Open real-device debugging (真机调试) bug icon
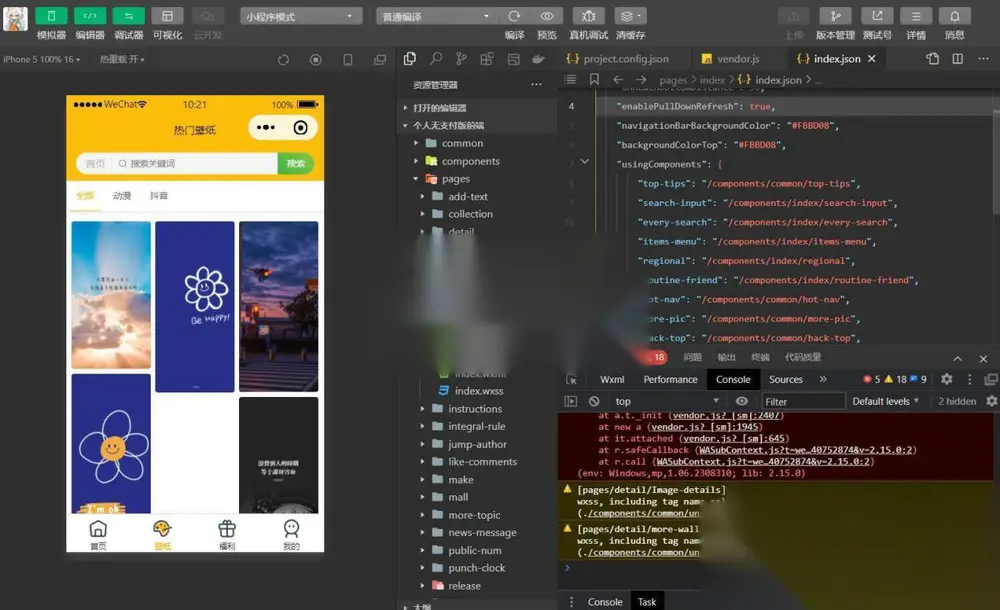This screenshot has width=1000, height=610. click(589, 16)
